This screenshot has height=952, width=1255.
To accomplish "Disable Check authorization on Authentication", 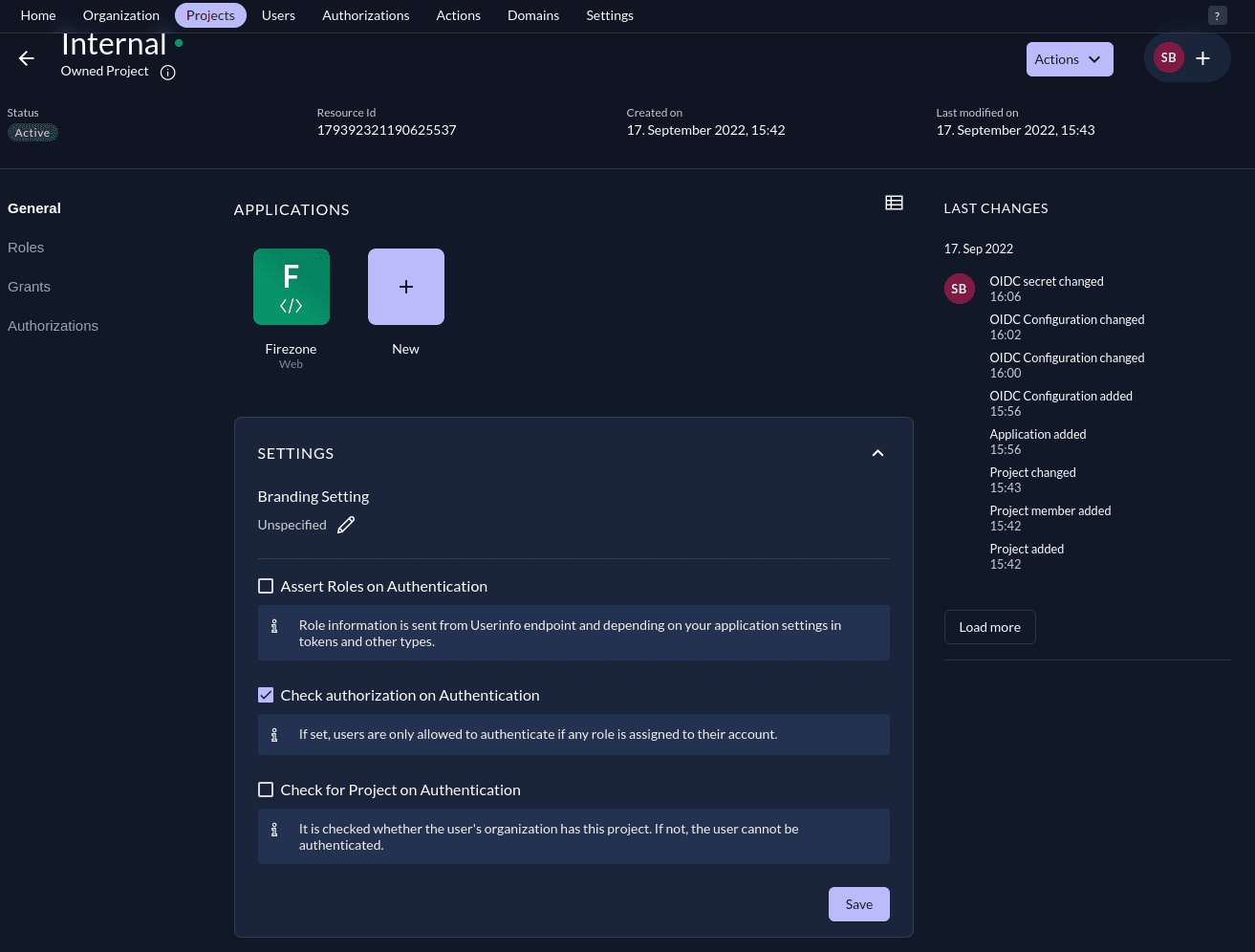I will coord(266,695).
